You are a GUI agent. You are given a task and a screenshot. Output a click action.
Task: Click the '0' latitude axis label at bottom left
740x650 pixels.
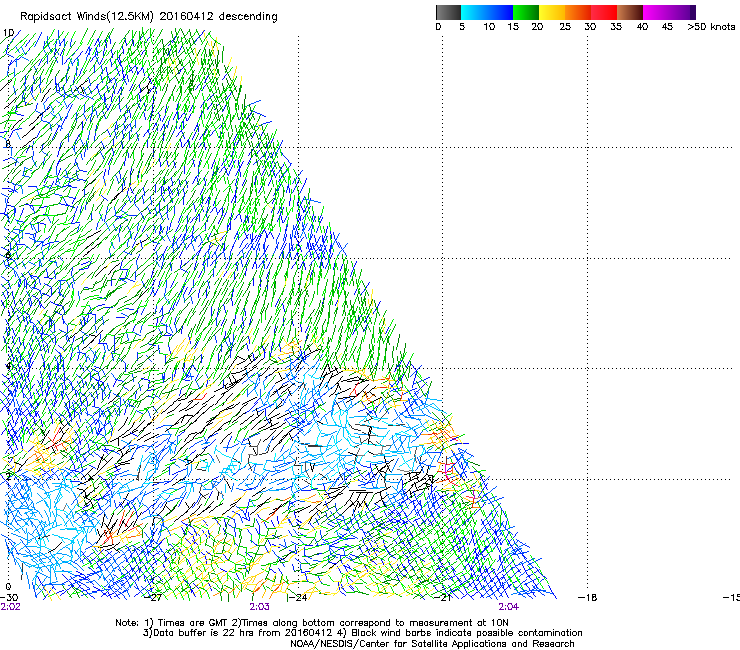click(x=8, y=587)
